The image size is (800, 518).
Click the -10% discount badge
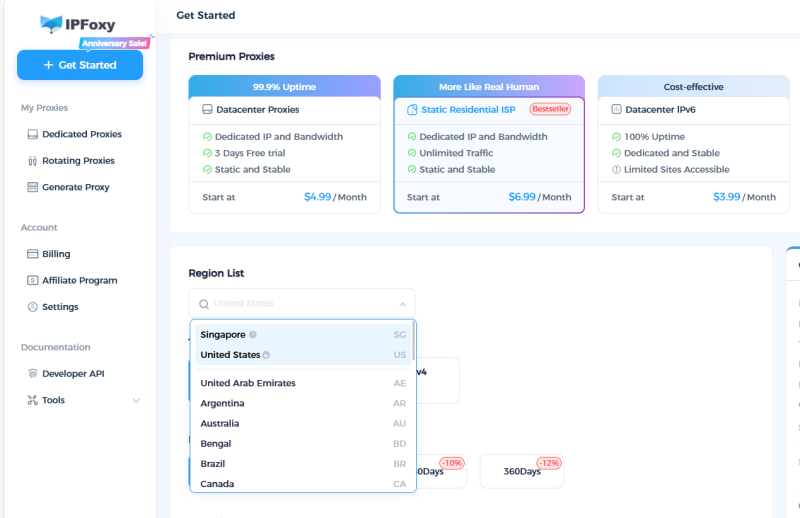[452, 463]
